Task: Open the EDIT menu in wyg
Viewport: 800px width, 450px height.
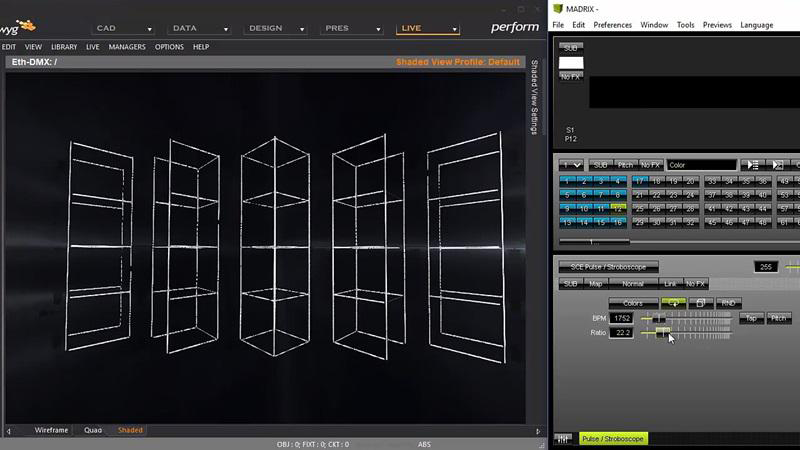Action: [x=9, y=47]
